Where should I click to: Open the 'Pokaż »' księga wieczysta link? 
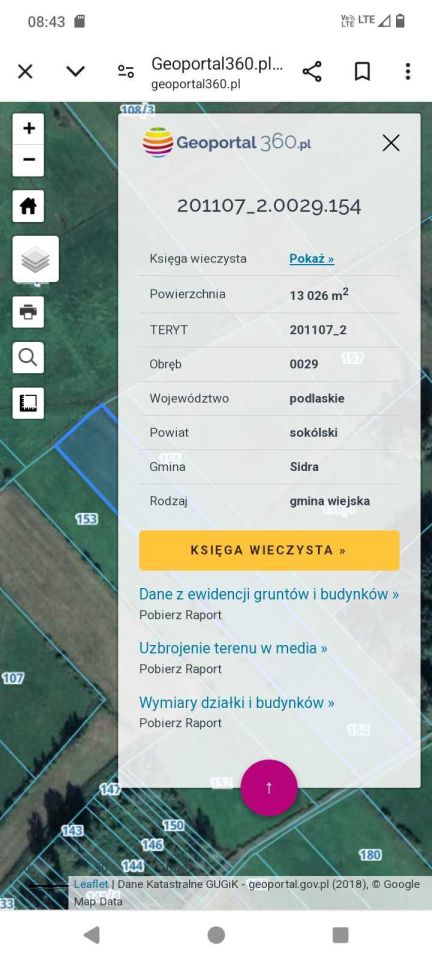(311, 258)
